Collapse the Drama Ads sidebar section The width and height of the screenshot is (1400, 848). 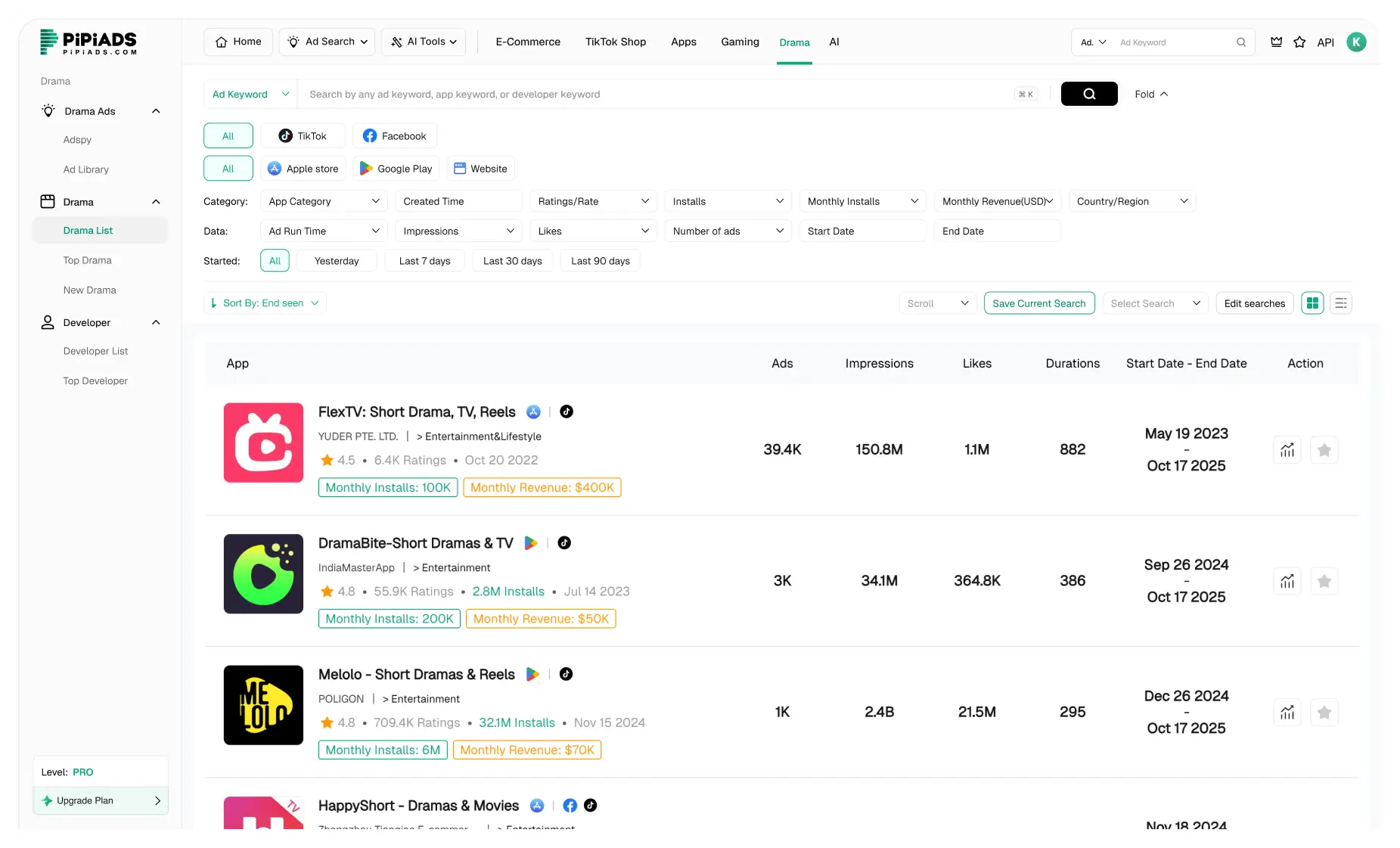tap(156, 111)
